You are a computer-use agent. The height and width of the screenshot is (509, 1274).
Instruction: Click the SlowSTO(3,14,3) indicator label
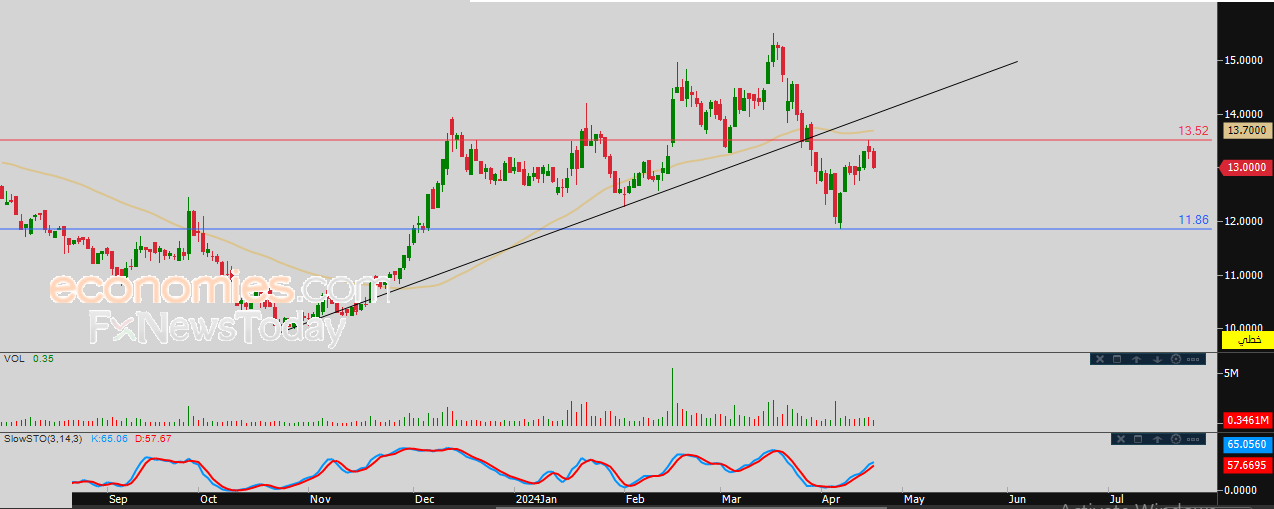[43, 438]
